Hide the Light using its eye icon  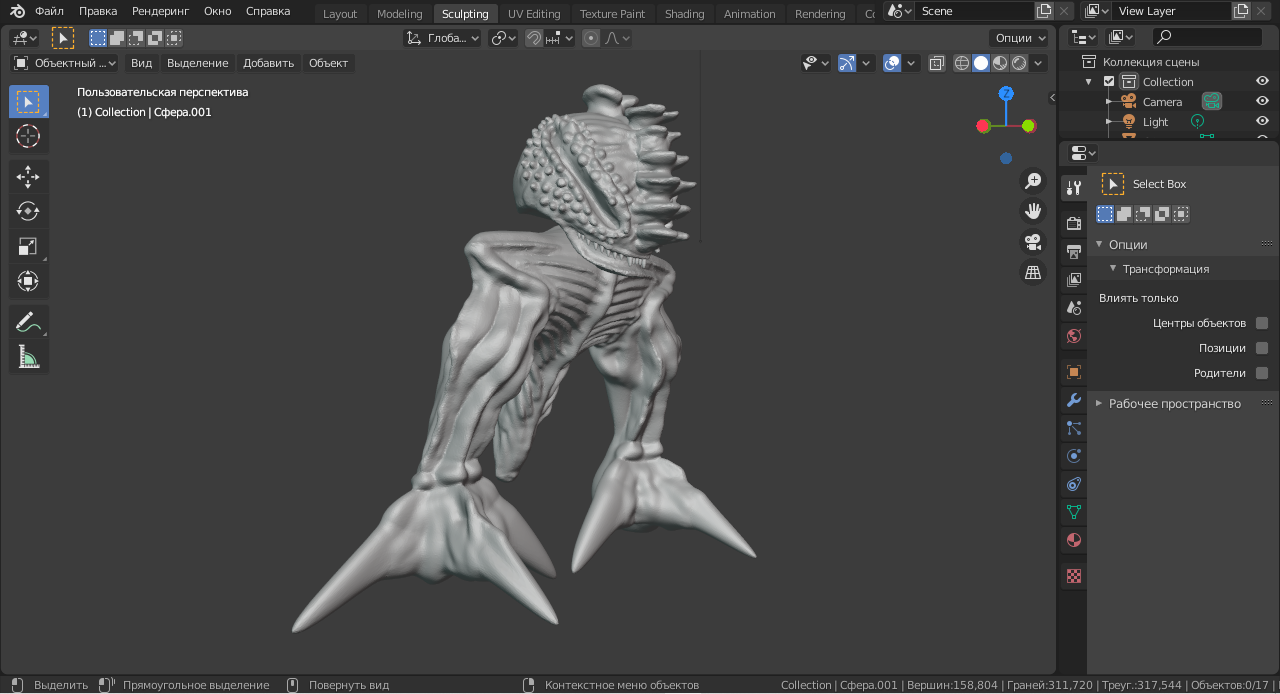(x=1262, y=122)
